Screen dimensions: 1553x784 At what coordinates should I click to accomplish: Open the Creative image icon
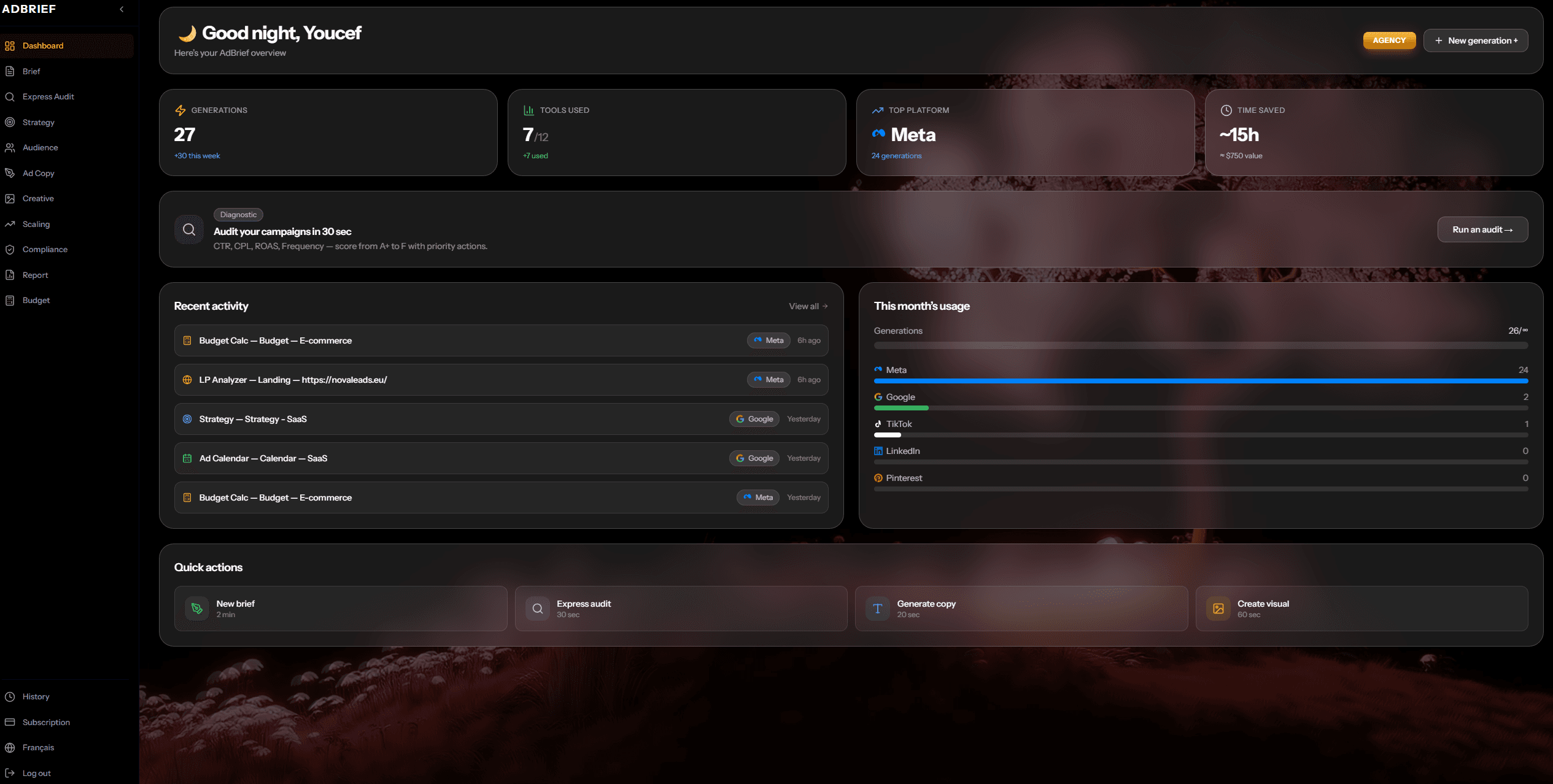tap(10, 199)
